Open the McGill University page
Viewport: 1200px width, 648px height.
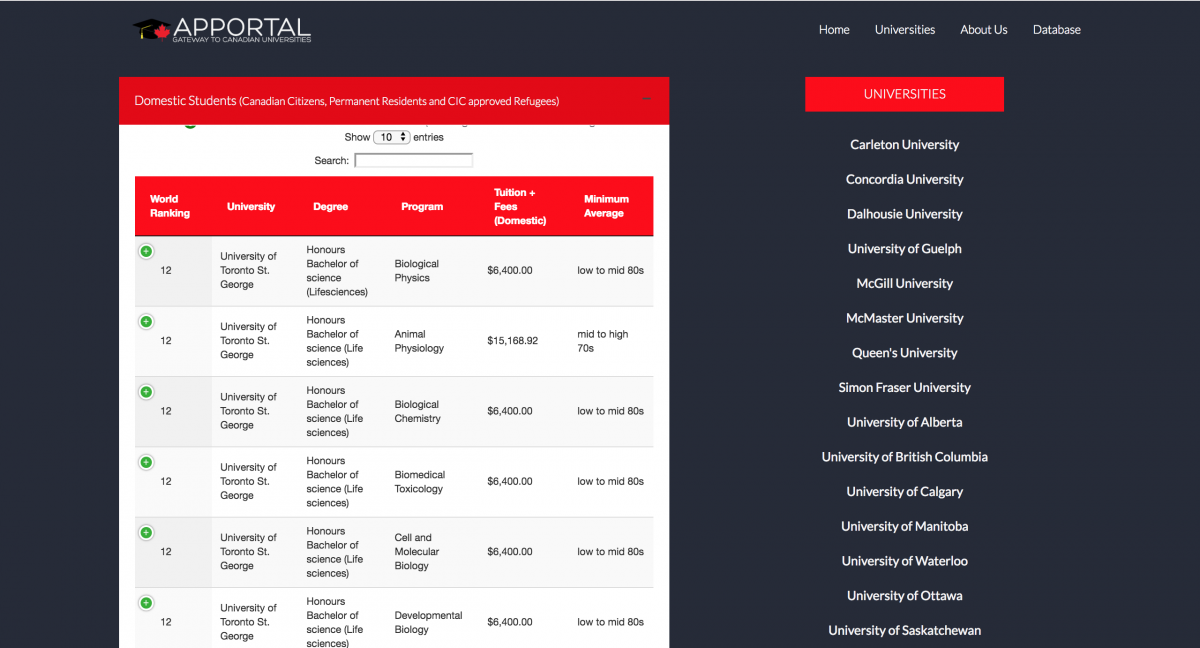pos(904,283)
